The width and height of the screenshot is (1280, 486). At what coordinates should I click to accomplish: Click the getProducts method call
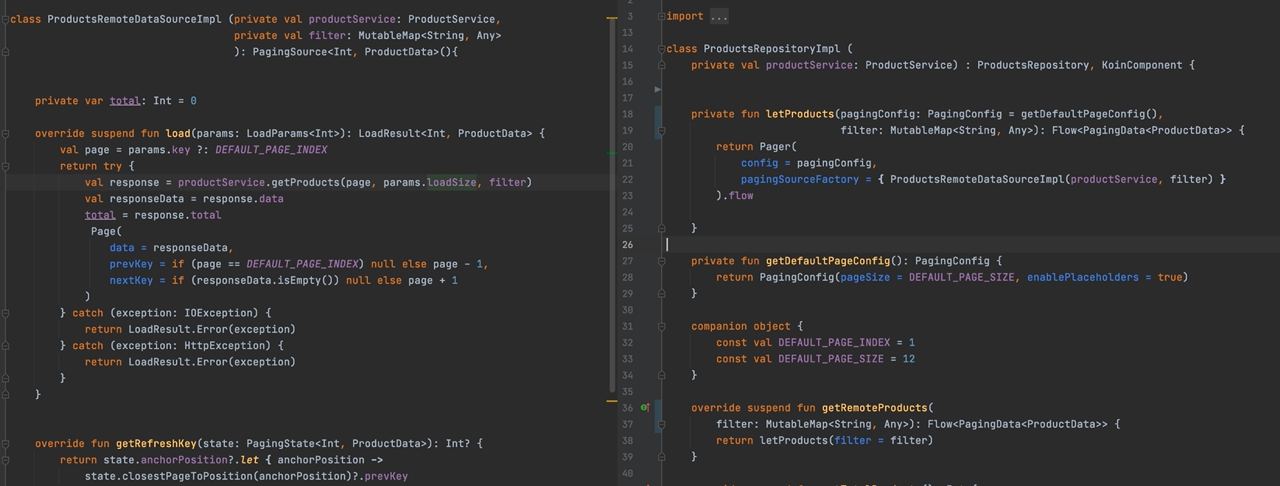point(304,182)
